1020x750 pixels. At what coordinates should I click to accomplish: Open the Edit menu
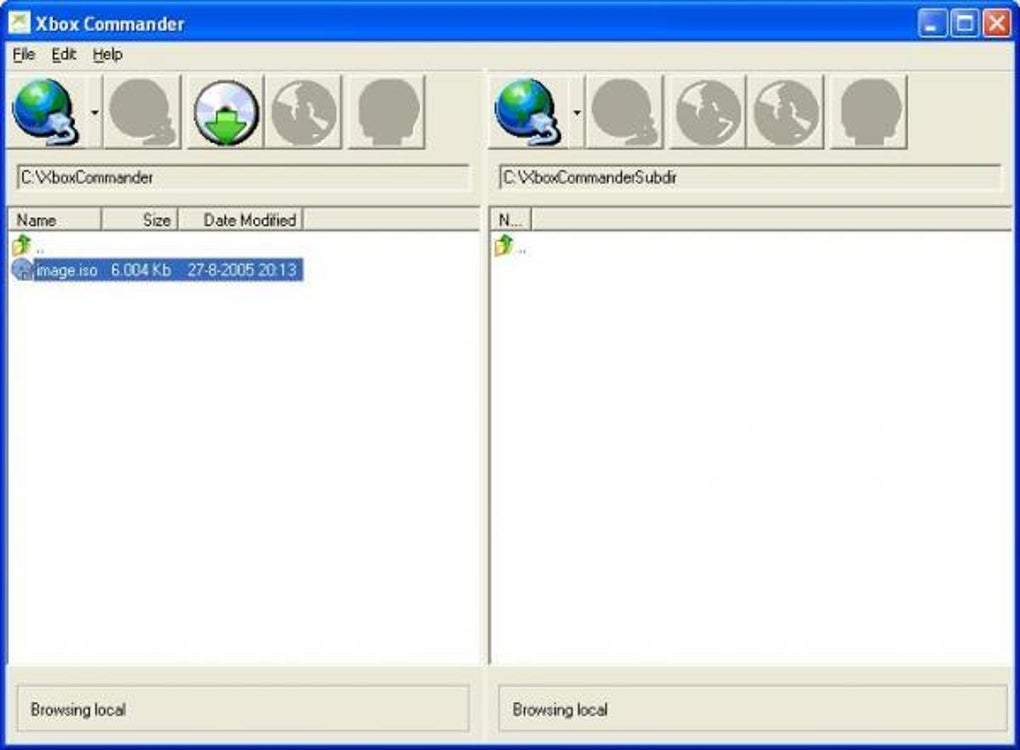(64, 55)
